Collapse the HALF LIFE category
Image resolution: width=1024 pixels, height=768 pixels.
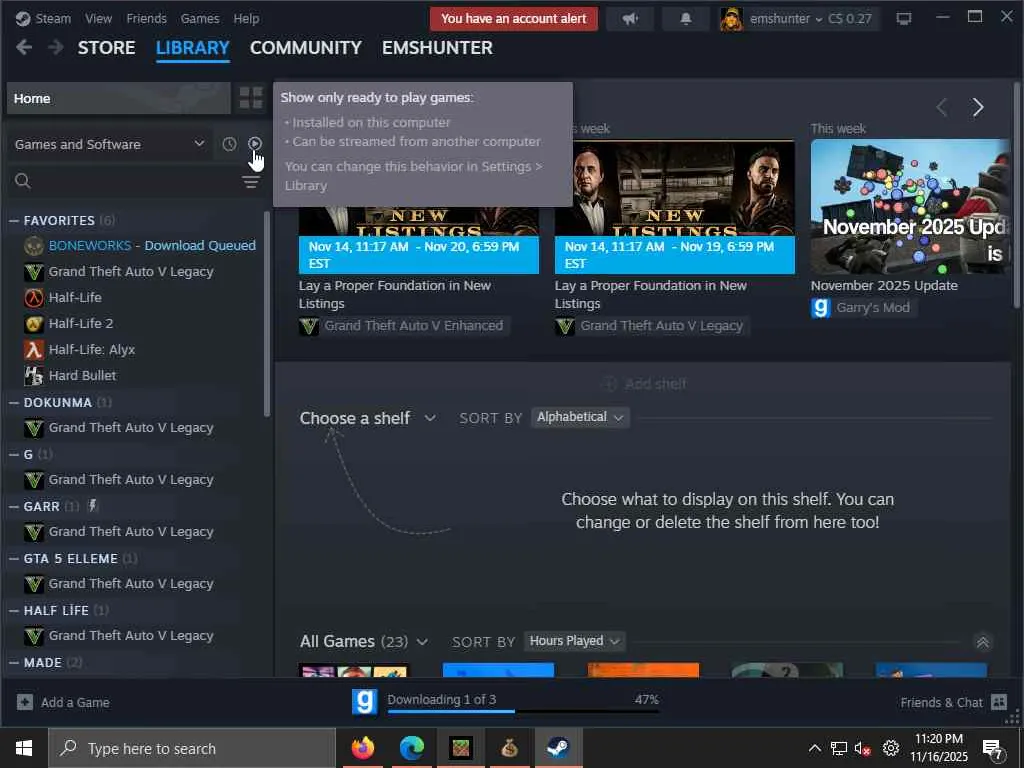tap(14, 611)
